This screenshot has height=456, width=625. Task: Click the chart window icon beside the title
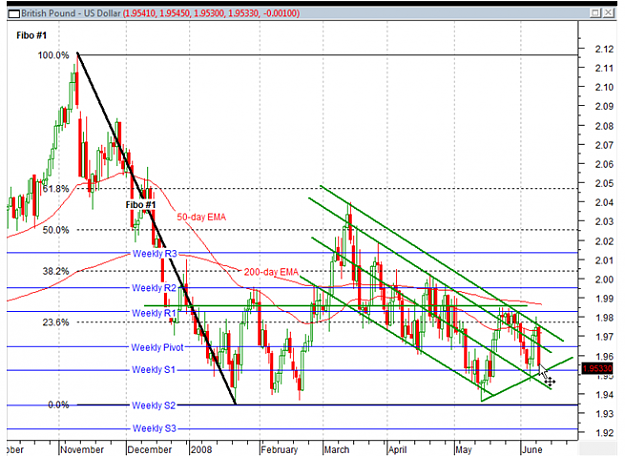click(14, 14)
